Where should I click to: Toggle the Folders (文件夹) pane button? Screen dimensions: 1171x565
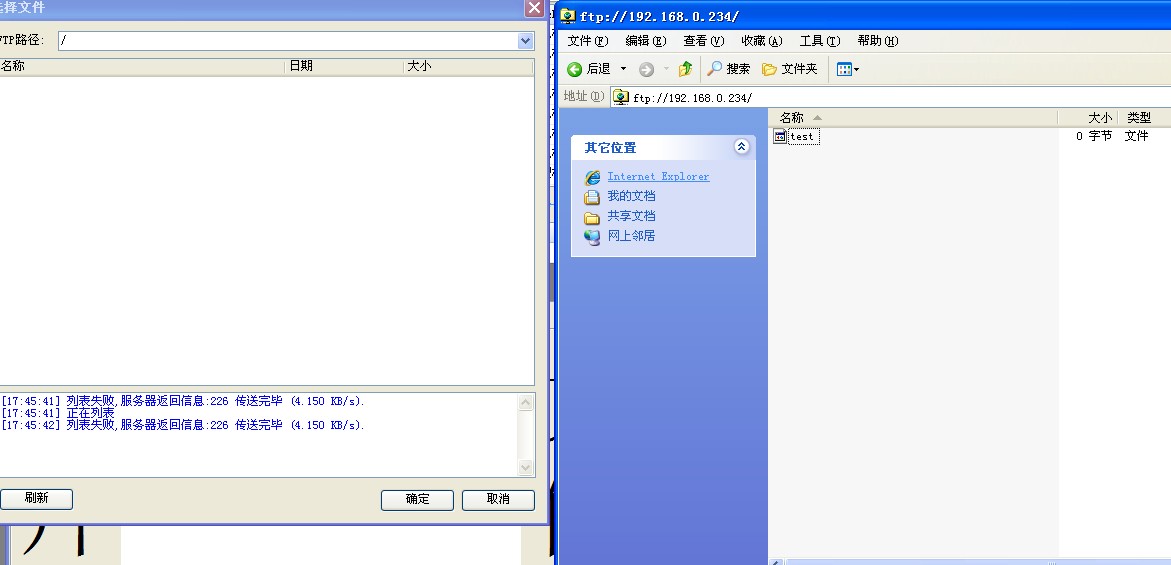coord(789,69)
